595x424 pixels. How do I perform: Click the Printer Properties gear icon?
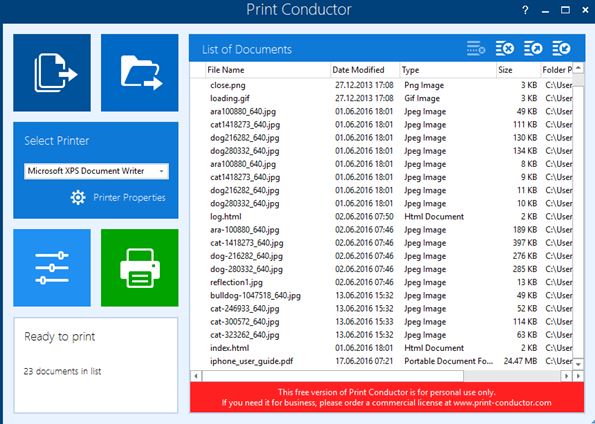tap(78, 198)
